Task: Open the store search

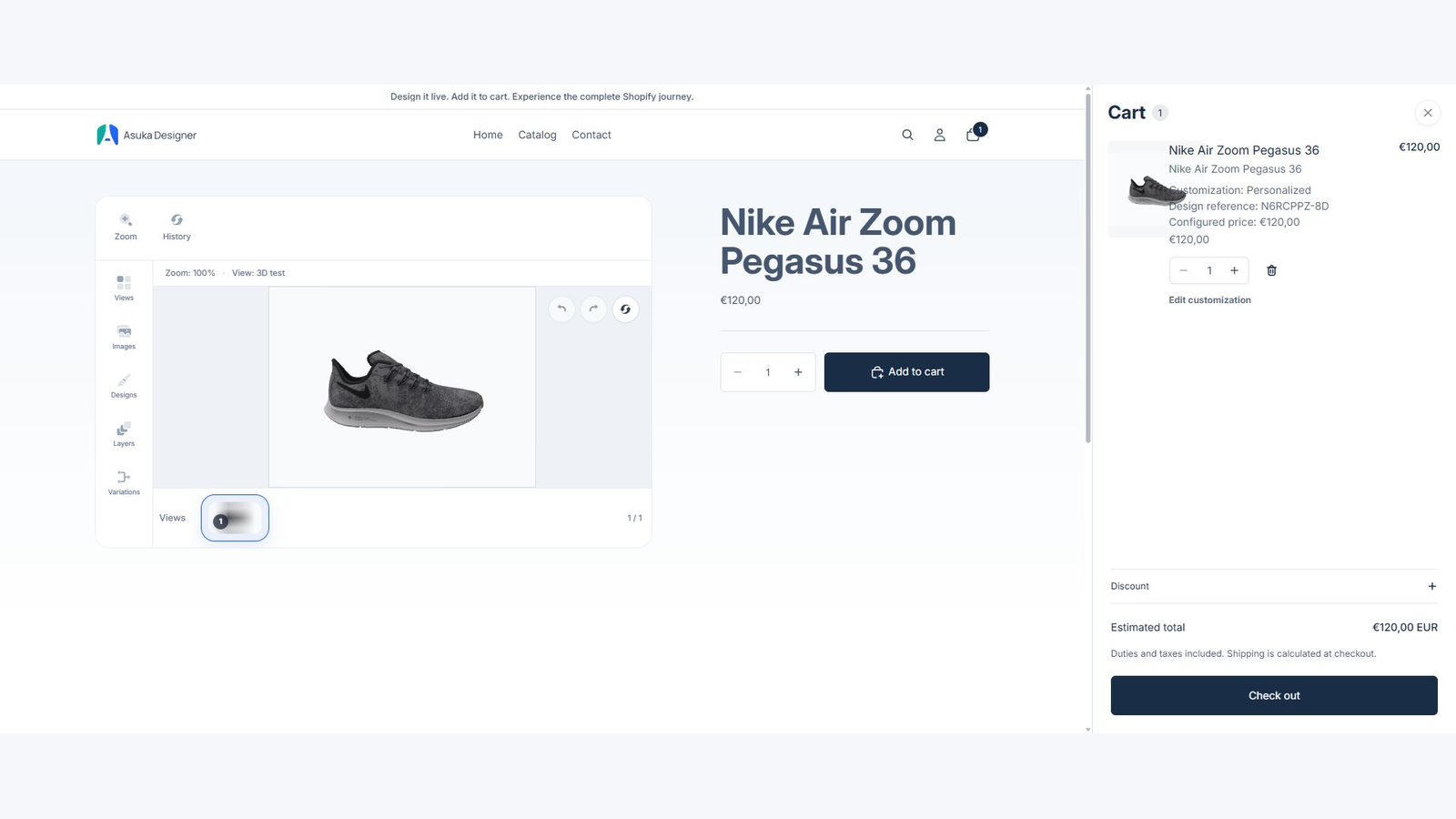Action: point(907,135)
